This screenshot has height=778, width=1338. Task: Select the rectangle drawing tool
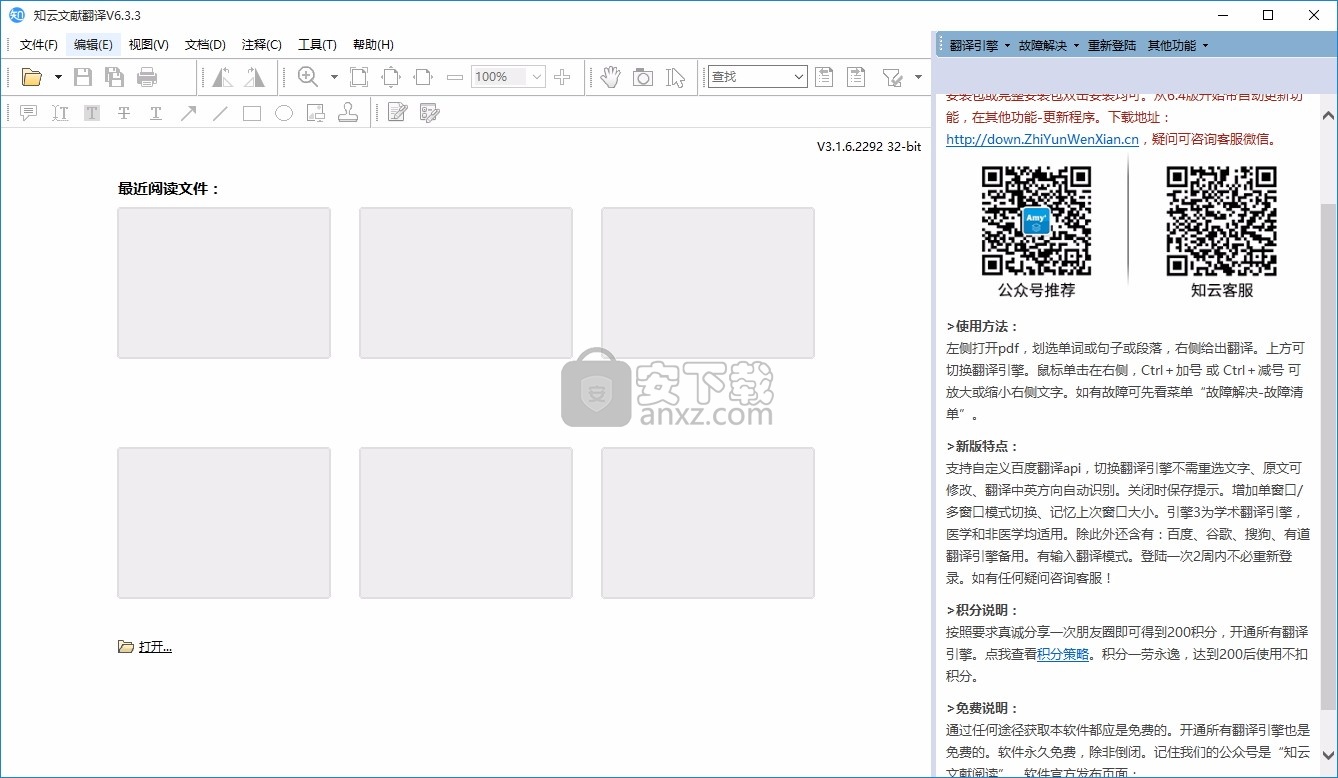pos(252,113)
